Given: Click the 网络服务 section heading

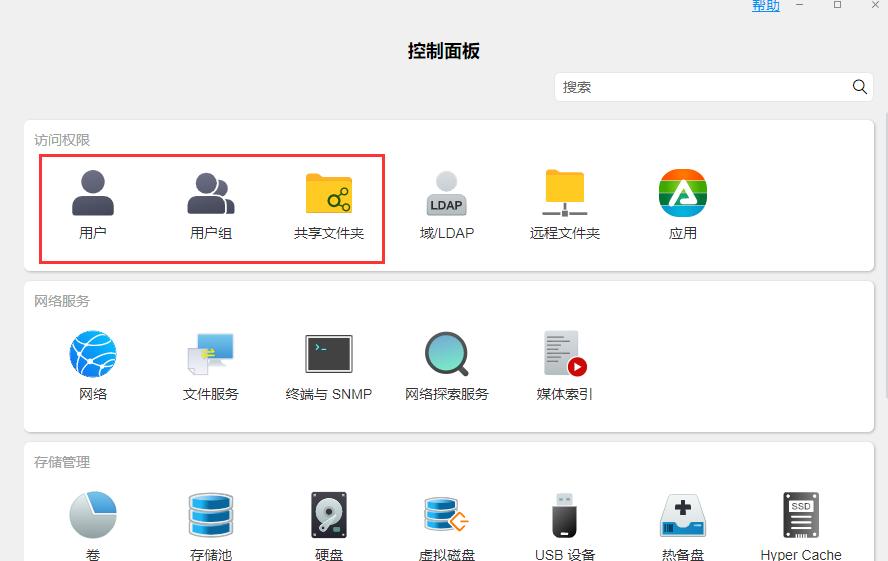Looking at the screenshot, I should point(62,301).
